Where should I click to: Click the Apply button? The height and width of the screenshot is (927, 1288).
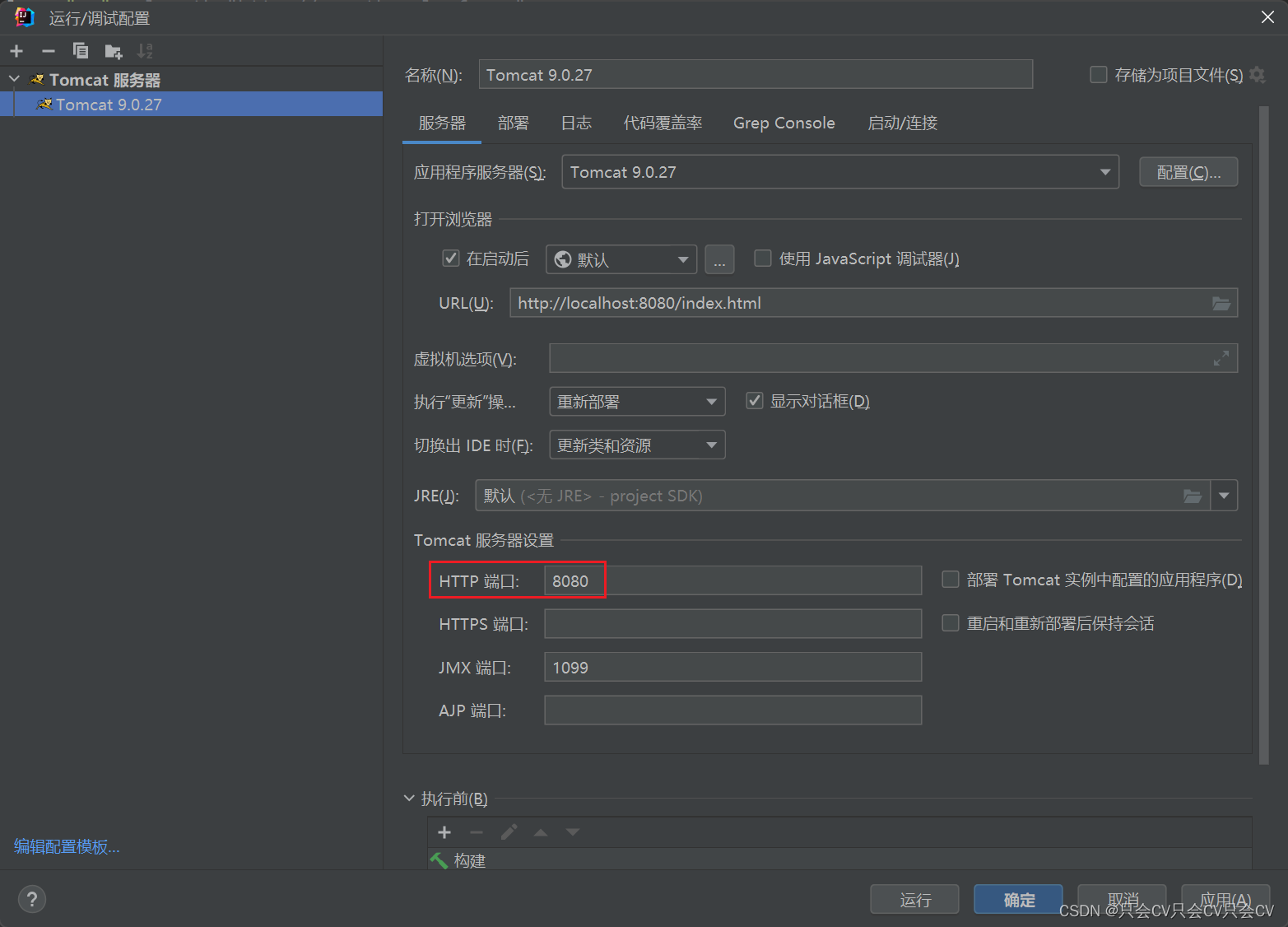pyautogui.click(x=1226, y=900)
